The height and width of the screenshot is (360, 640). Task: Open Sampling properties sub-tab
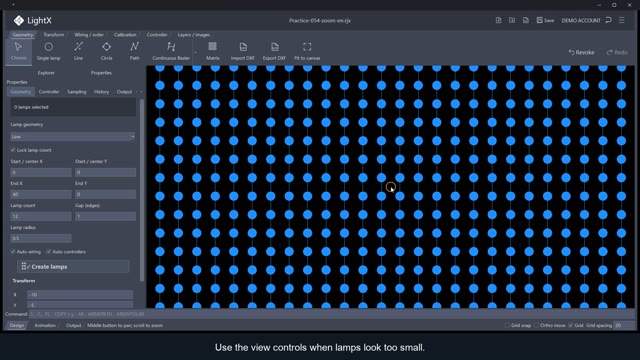point(77,92)
